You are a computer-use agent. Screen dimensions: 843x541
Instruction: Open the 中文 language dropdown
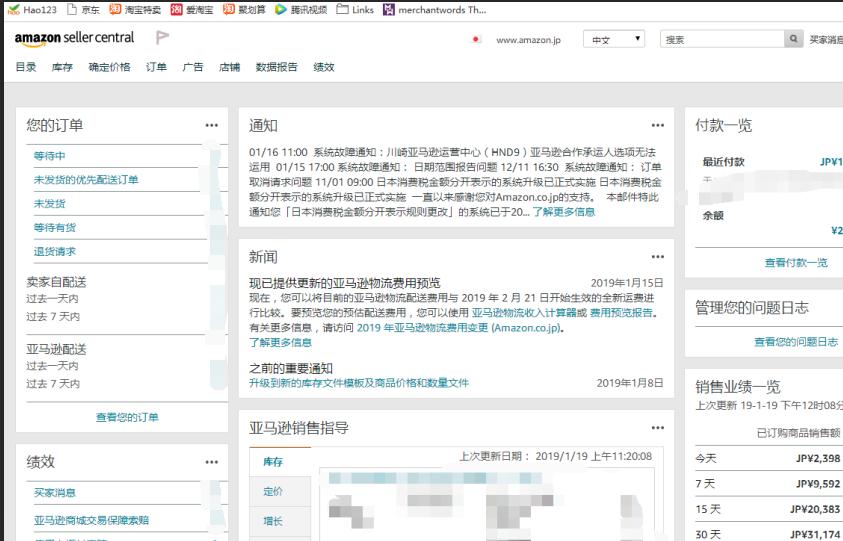coord(614,39)
